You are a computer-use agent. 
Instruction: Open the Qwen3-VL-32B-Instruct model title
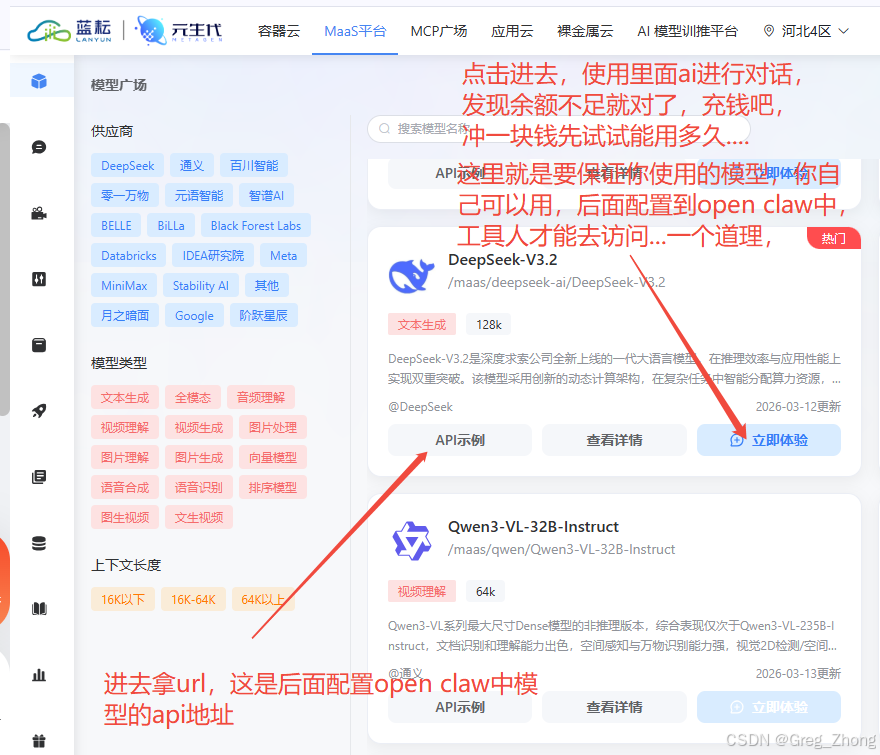(x=533, y=527)
